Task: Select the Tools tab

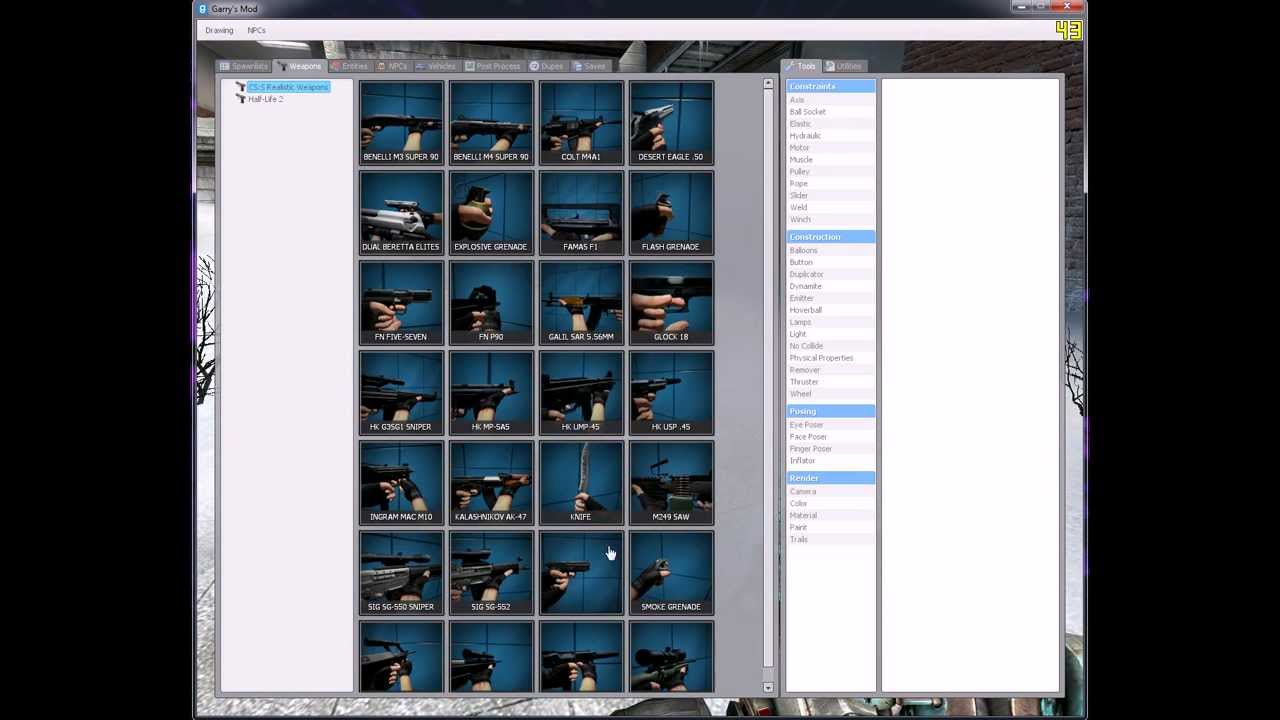Action: pyautogui.click(x=801, y=66)
